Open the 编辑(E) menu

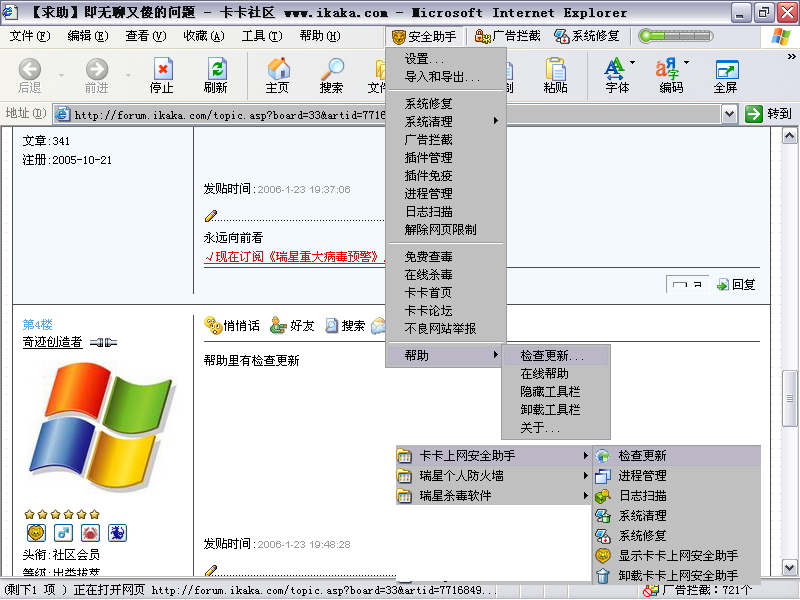tap(88, 36)
